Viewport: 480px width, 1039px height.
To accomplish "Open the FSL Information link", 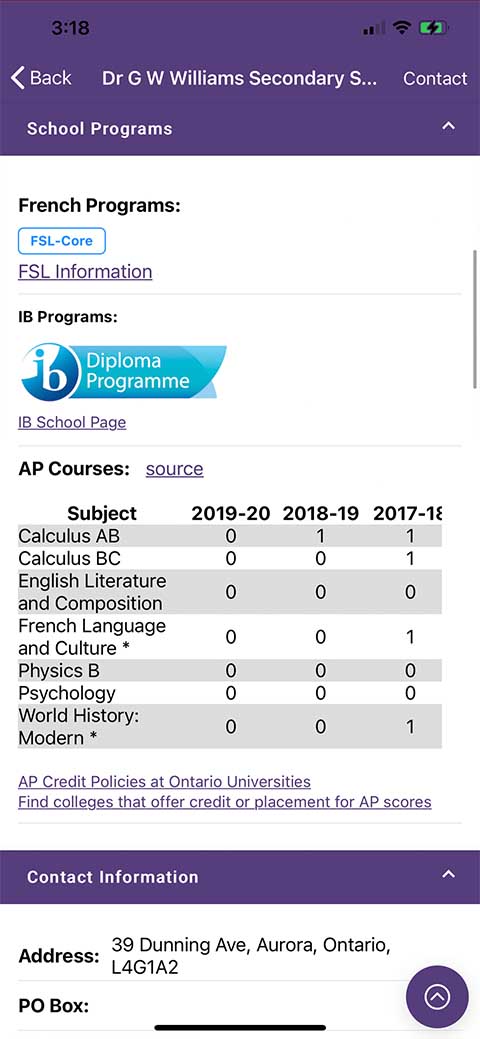I will point(85,272).
